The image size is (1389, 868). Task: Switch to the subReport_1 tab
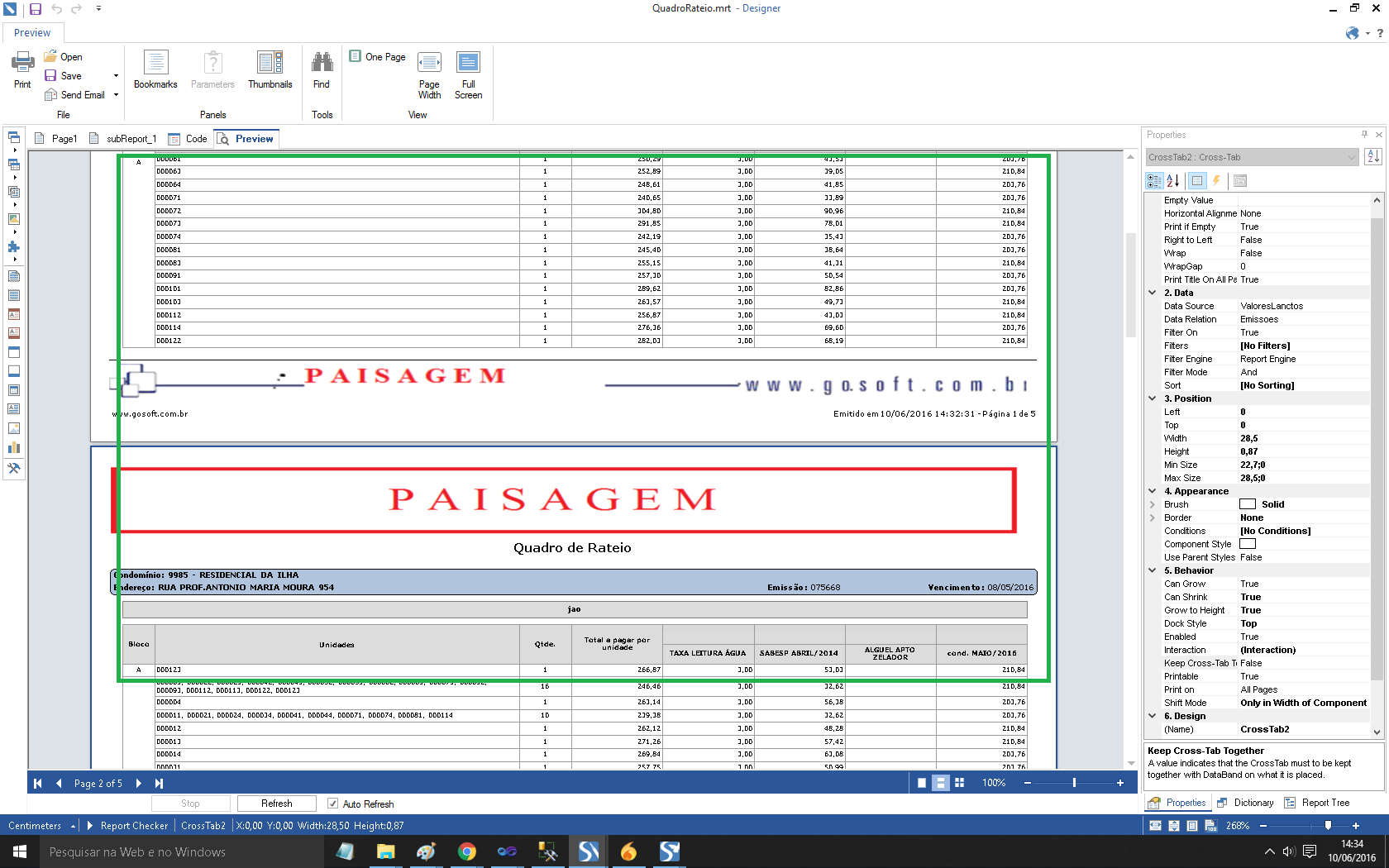point(122,139)
